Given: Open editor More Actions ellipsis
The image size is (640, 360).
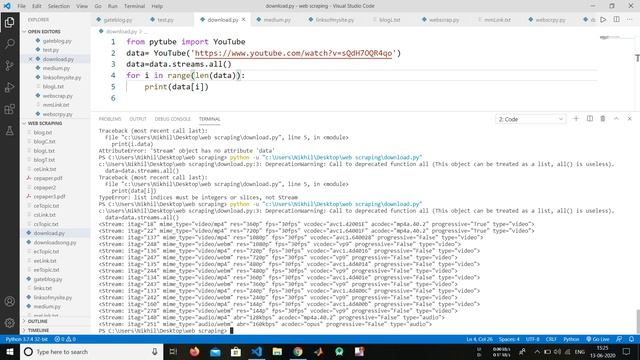Looking at the screenshot, I should point(629,20).
